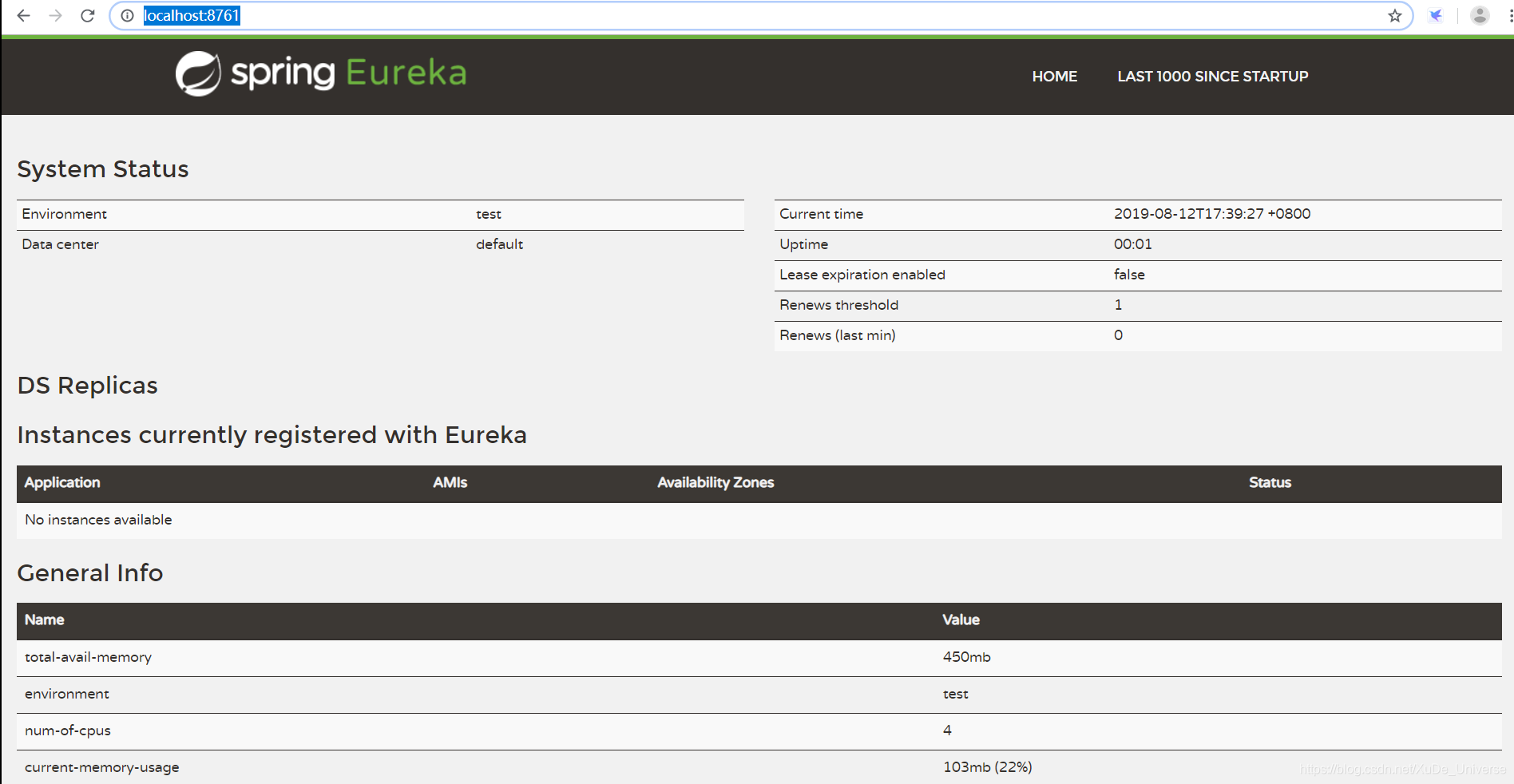
Task: Open the Chrome three-dot menu
Action: click(1510, 15)
